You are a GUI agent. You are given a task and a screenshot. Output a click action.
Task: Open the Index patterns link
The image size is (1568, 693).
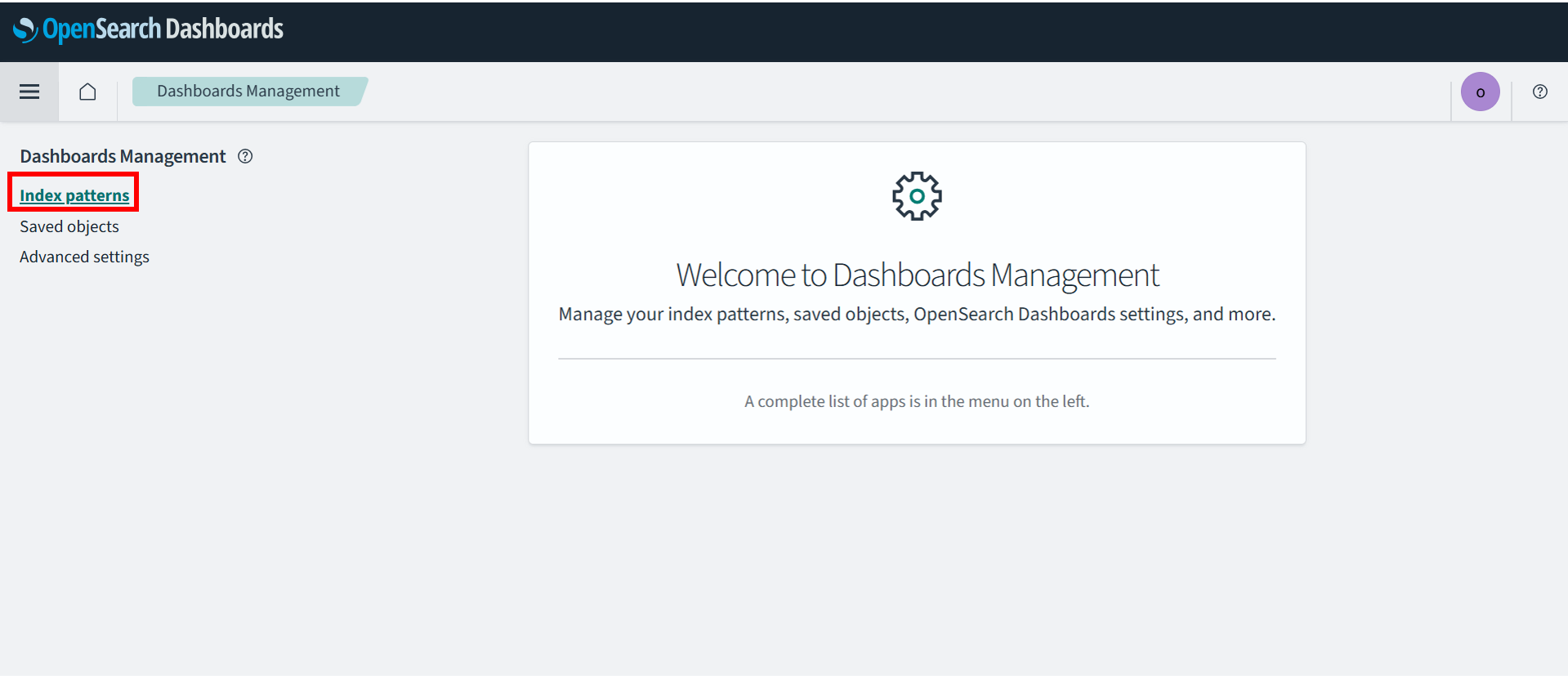pyautogui.click(x=74, y=195)
